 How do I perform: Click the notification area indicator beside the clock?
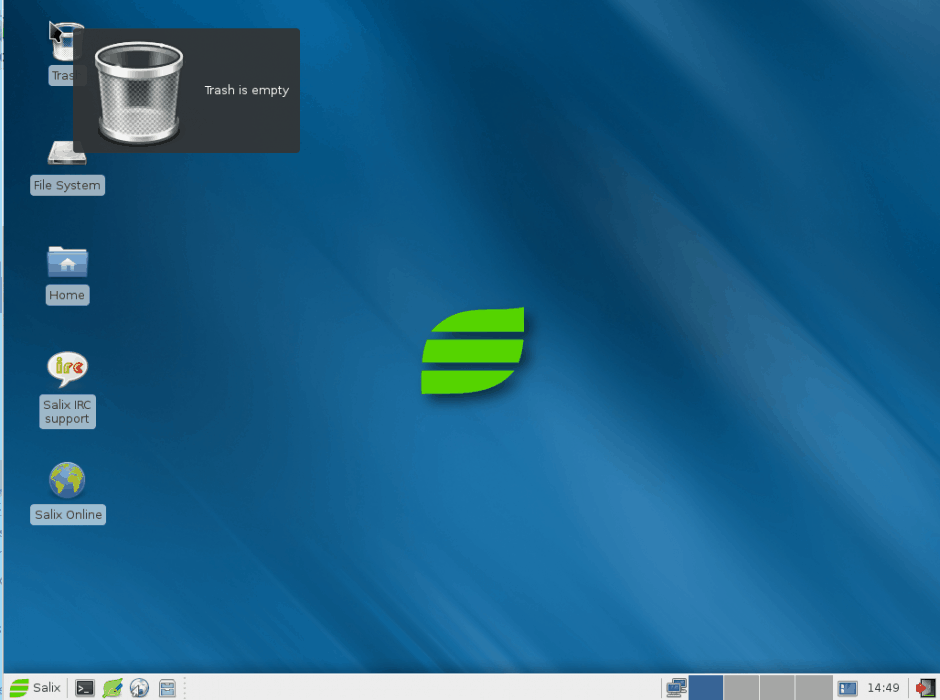(848, 688)
